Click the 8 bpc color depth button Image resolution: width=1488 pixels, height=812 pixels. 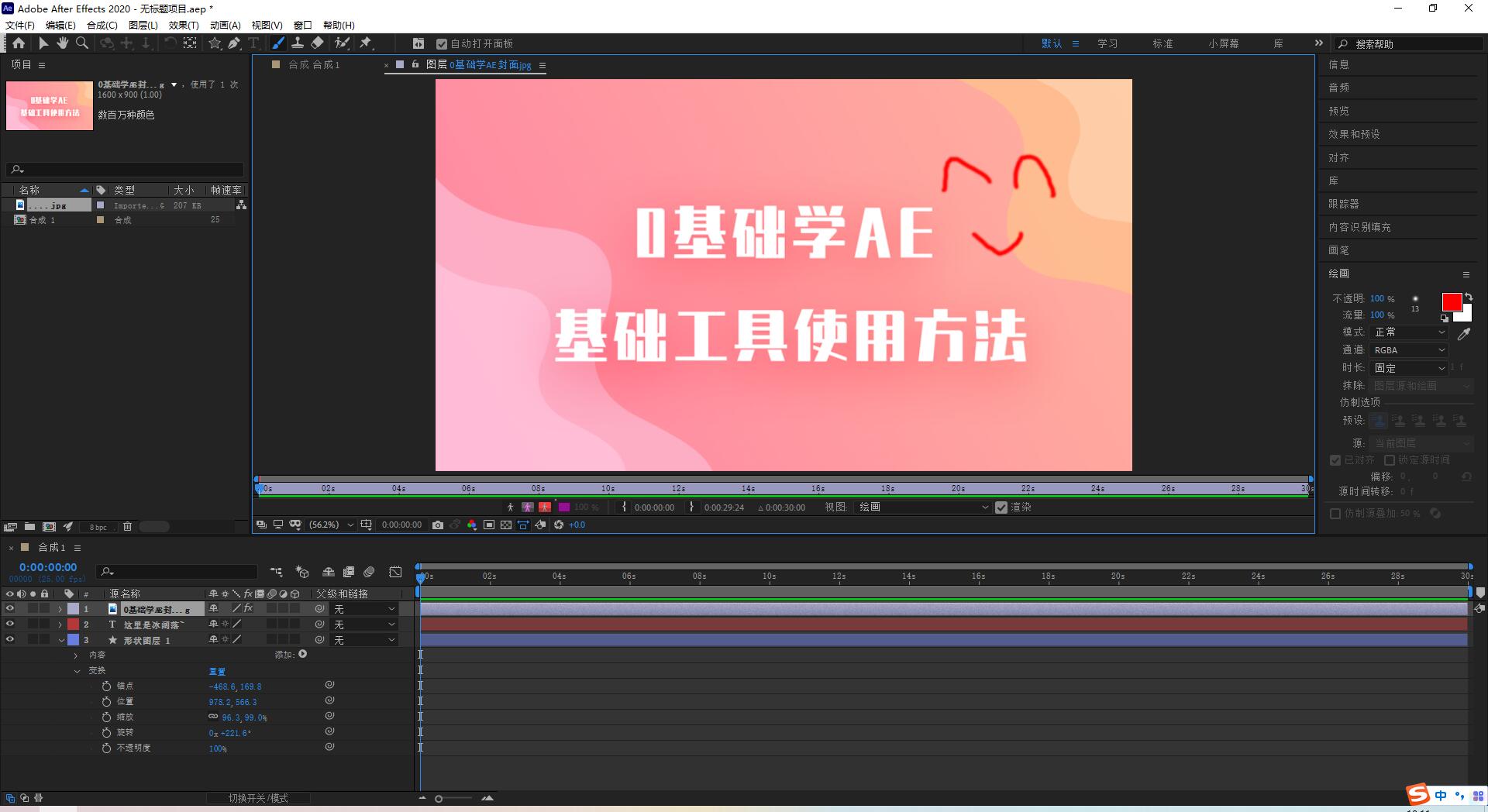point(98,527)
